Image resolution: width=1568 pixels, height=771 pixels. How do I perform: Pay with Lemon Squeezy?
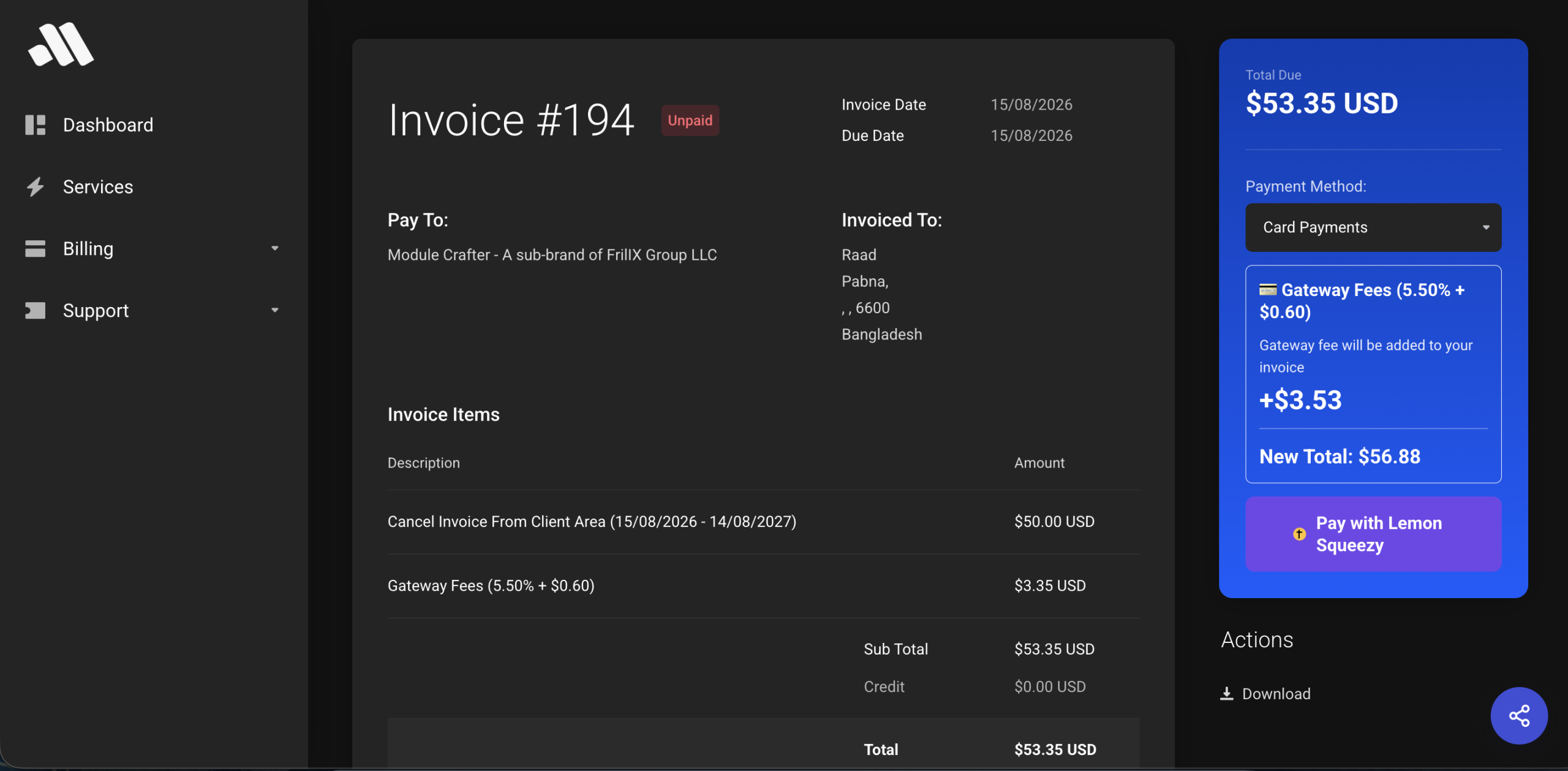pyautogui.click(x=1373, y=534)
